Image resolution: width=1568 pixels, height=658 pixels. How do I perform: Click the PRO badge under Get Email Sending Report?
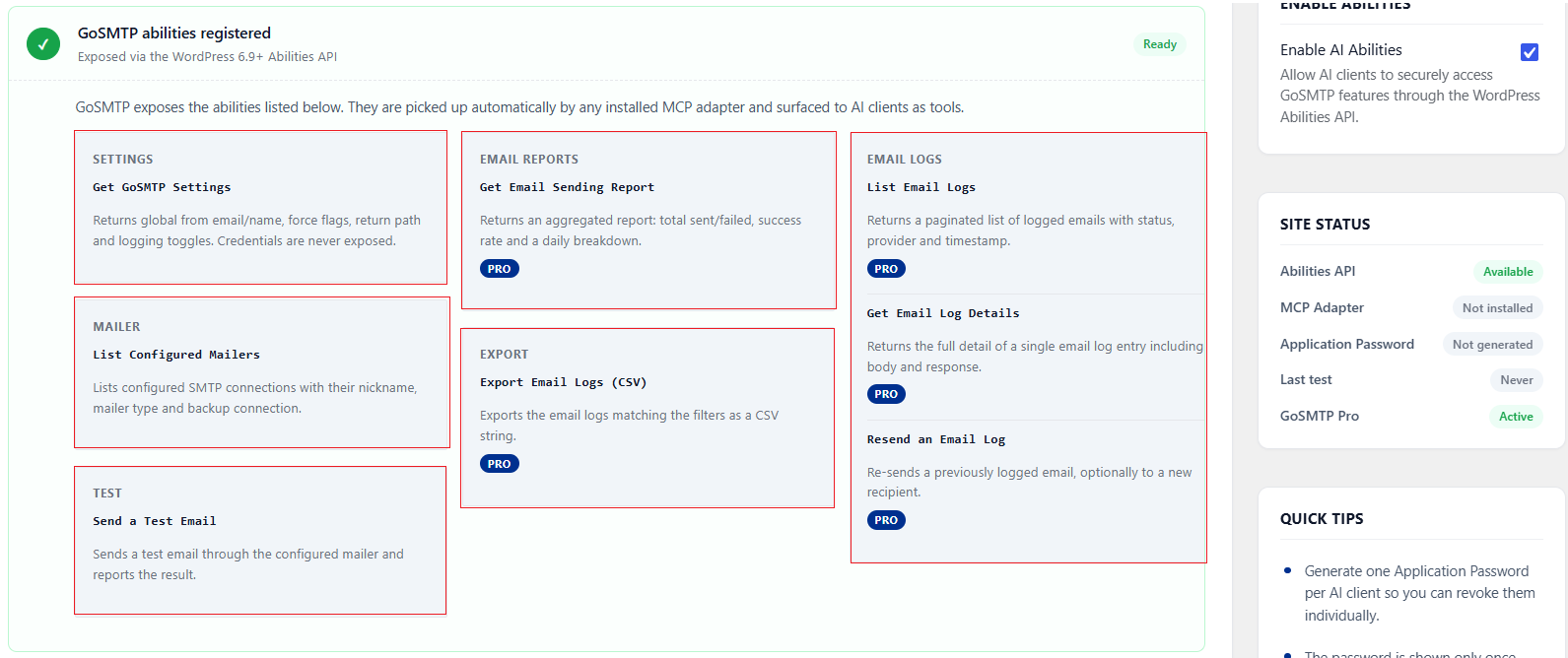500,269
